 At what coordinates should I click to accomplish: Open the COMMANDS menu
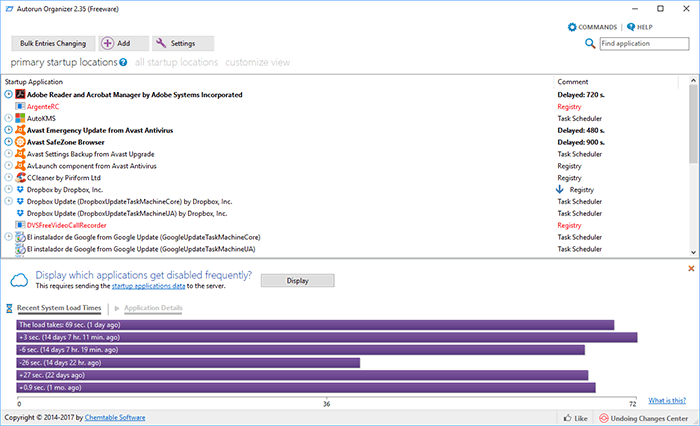pyautogui.click(x=592, y=27)
